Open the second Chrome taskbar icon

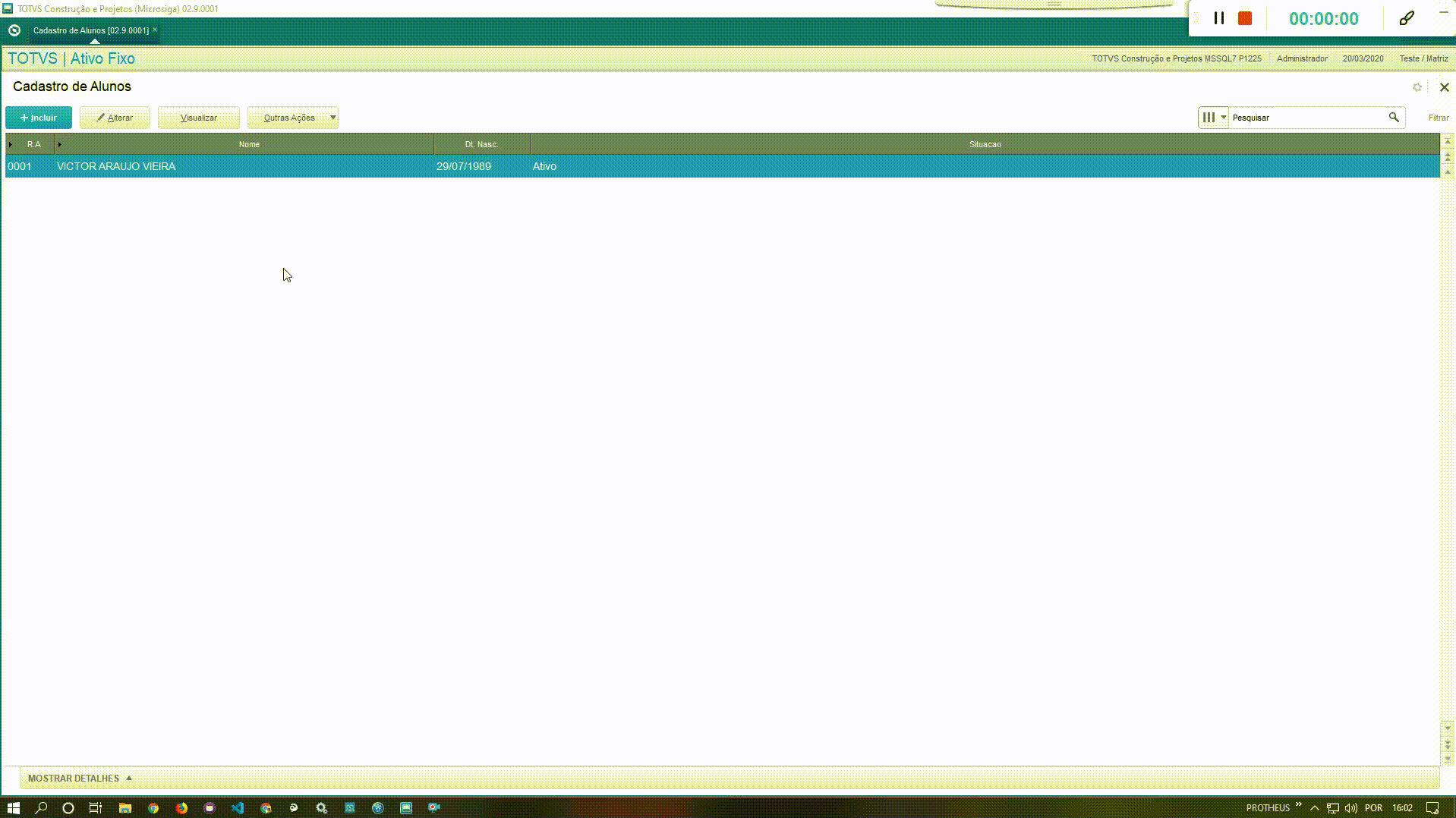(x=266, y=808)
